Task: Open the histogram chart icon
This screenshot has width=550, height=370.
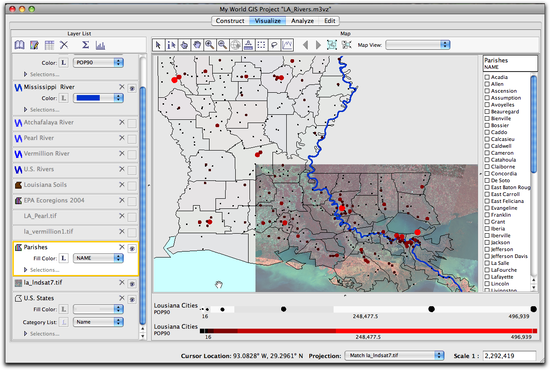Action: [100, 45]
